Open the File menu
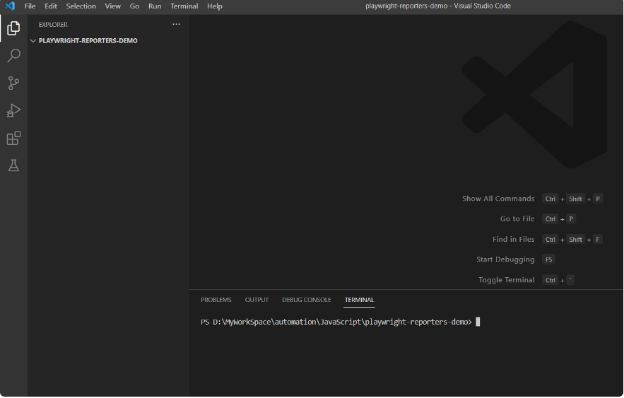This screenshot has height=398, width=624. pos(30,6)
